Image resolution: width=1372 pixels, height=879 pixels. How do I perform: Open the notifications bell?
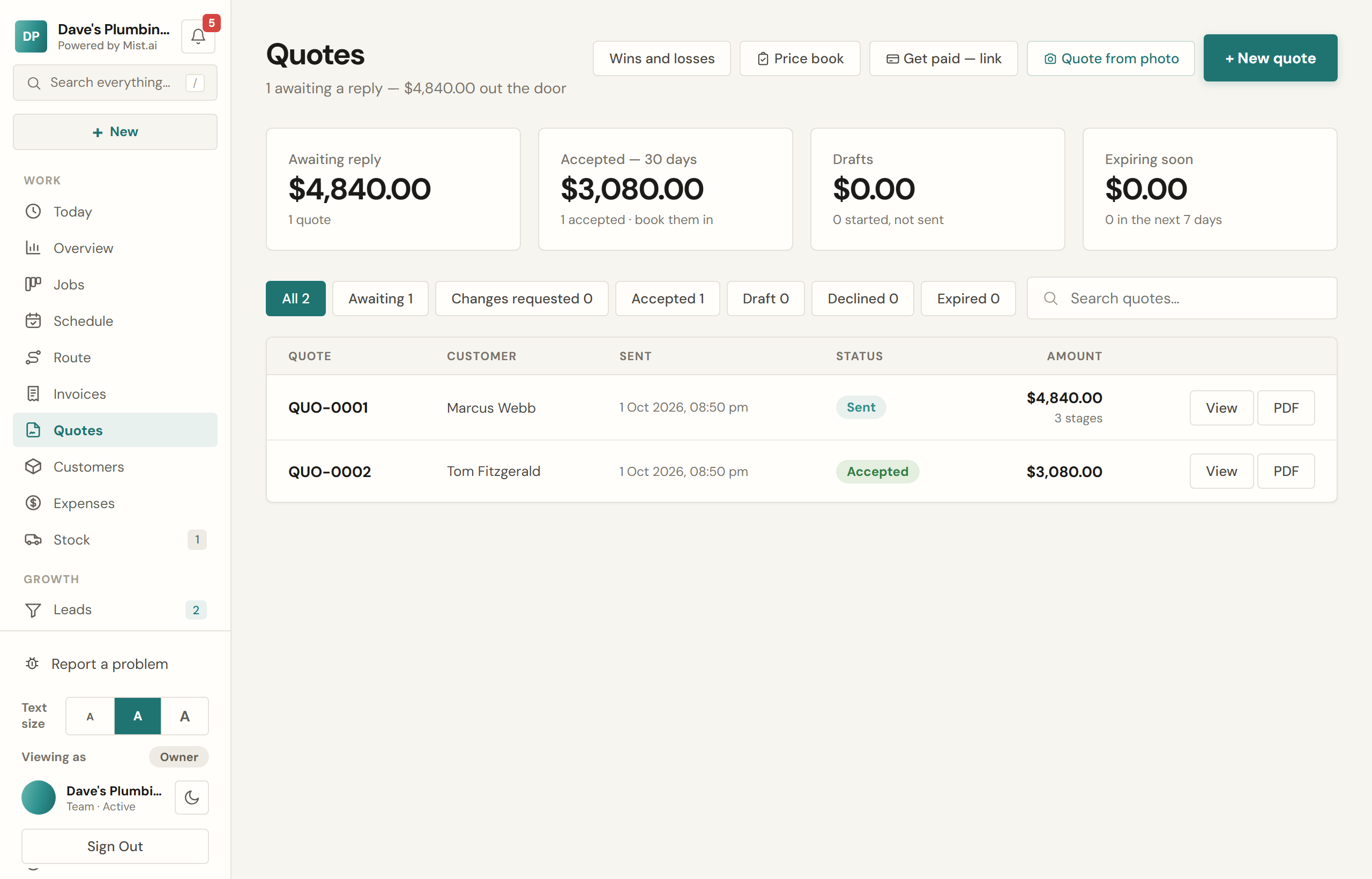[198, 36]
